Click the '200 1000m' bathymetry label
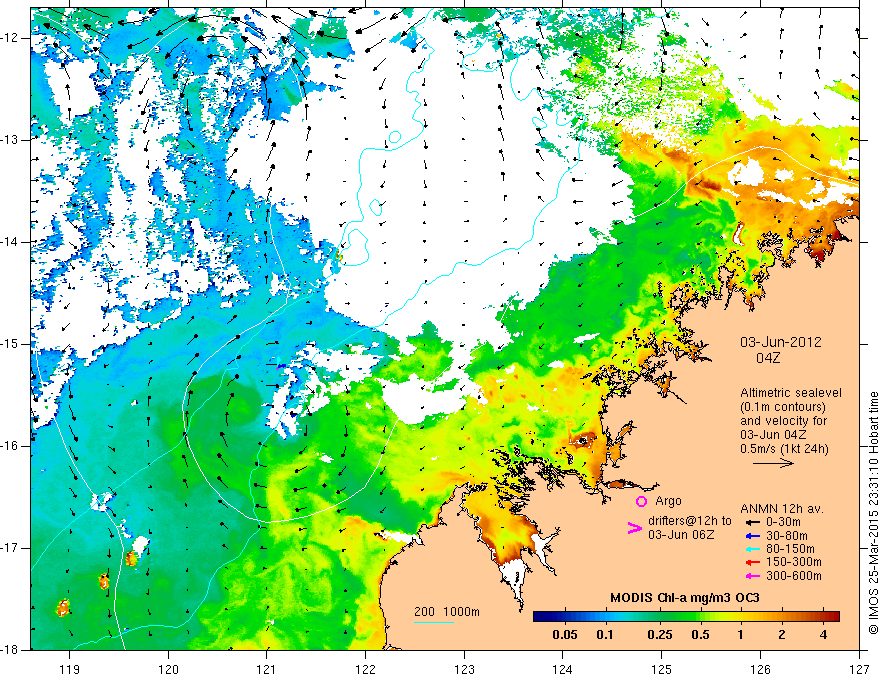The height and width of the screenshot is (680, 880). [x=447, y=612]
